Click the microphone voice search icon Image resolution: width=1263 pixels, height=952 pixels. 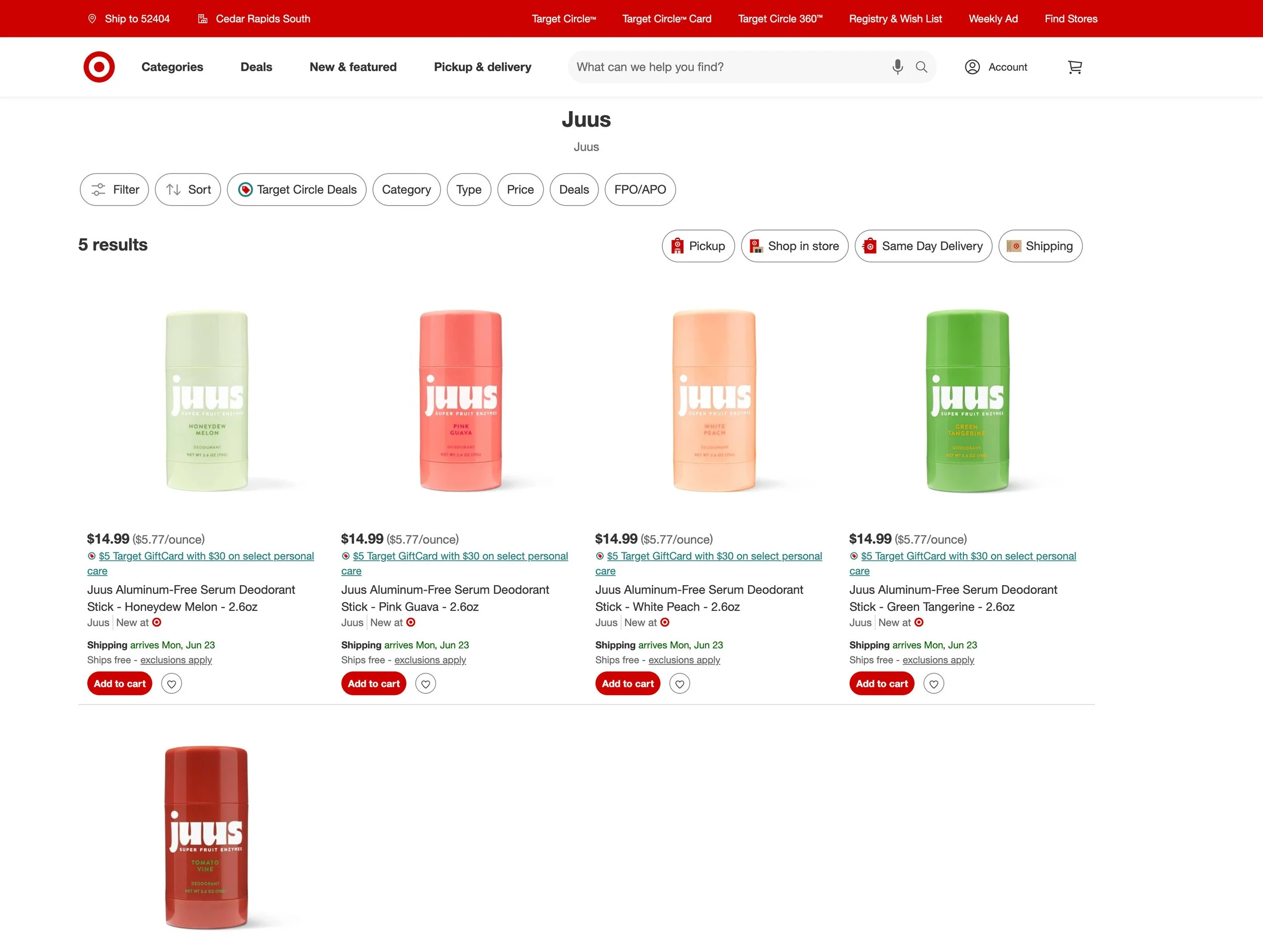[897, 67]
